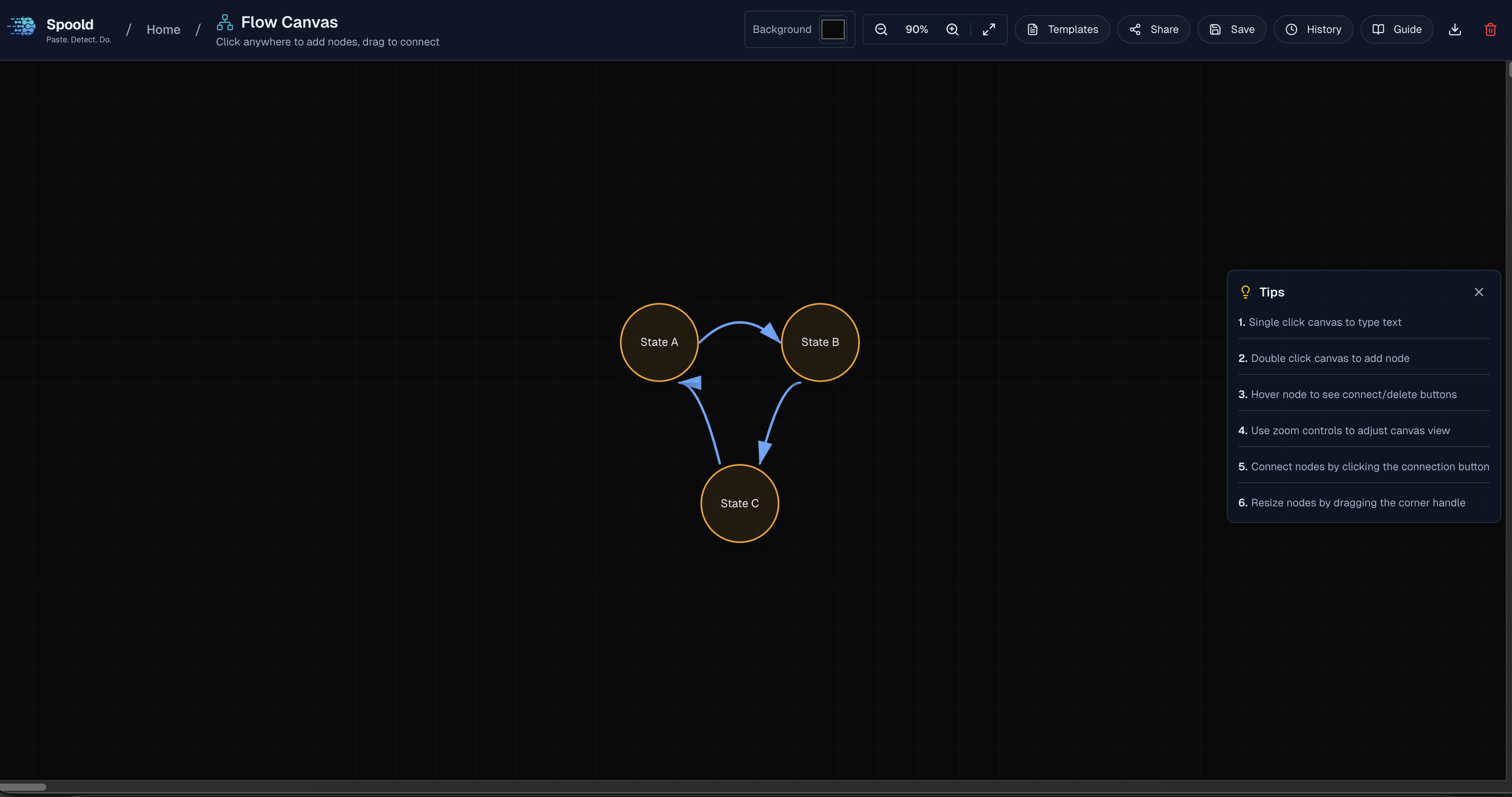This screenshot has width=1512, height=797.
Task: Click the download export icon
Action: pyautogui.click(x=1455, y=29)
